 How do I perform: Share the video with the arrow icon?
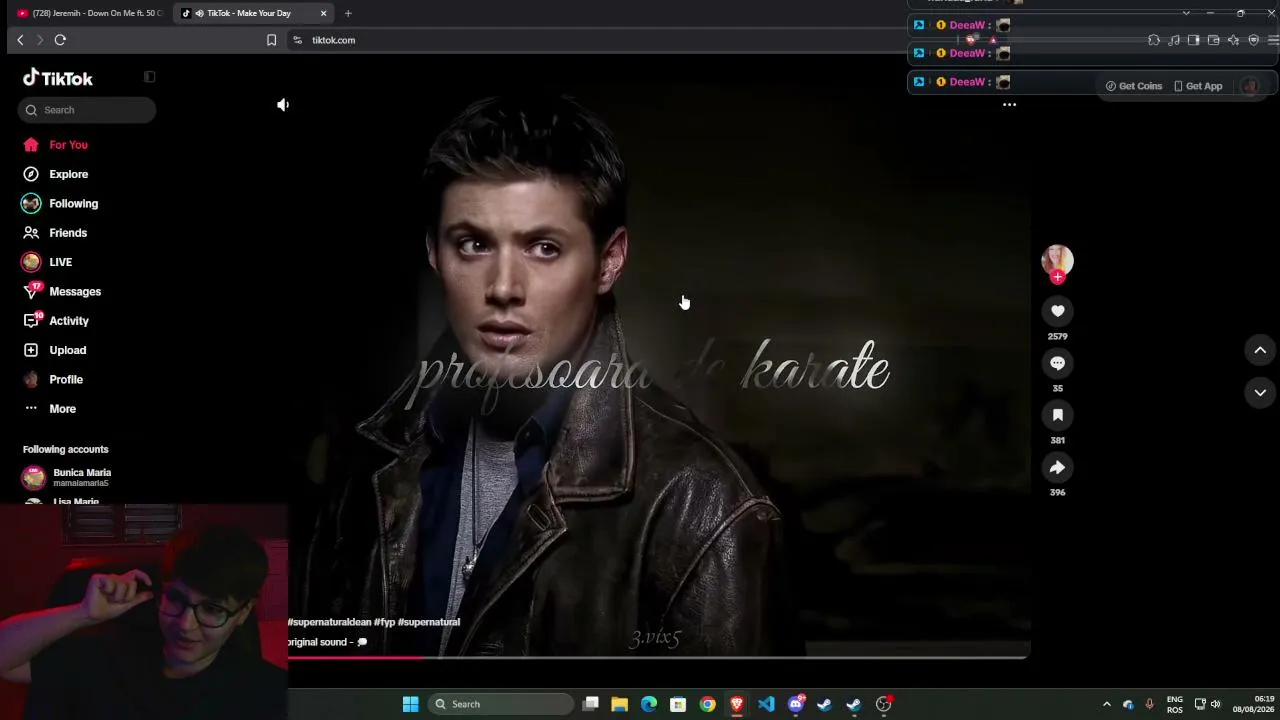click(1057, 467)
